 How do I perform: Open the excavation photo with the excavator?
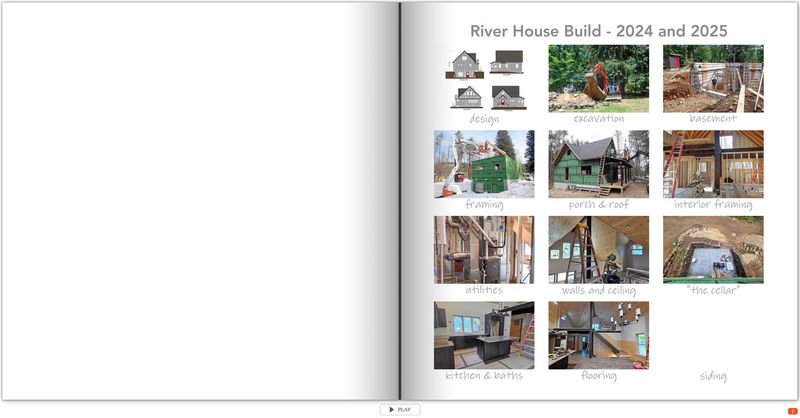coord(598,79)
